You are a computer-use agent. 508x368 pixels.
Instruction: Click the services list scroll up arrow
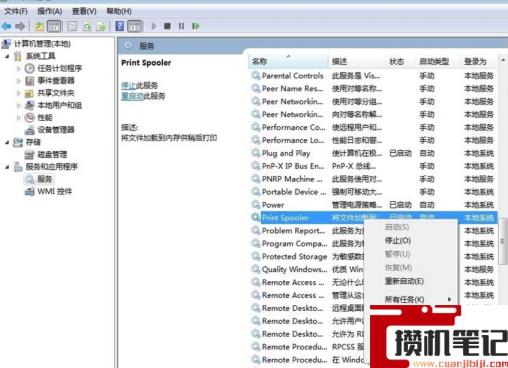[x=503, y=60]
